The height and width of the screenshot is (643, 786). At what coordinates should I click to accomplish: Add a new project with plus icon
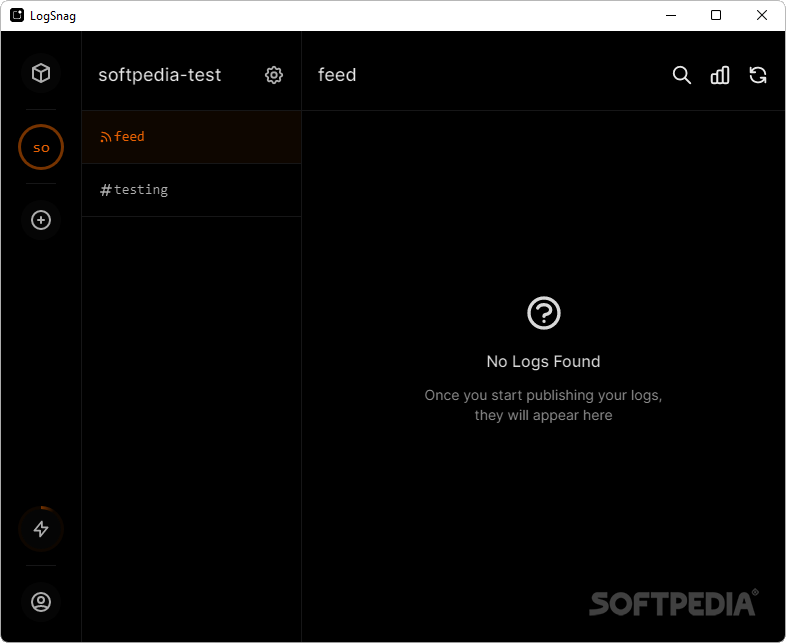[x=41, y=220]
